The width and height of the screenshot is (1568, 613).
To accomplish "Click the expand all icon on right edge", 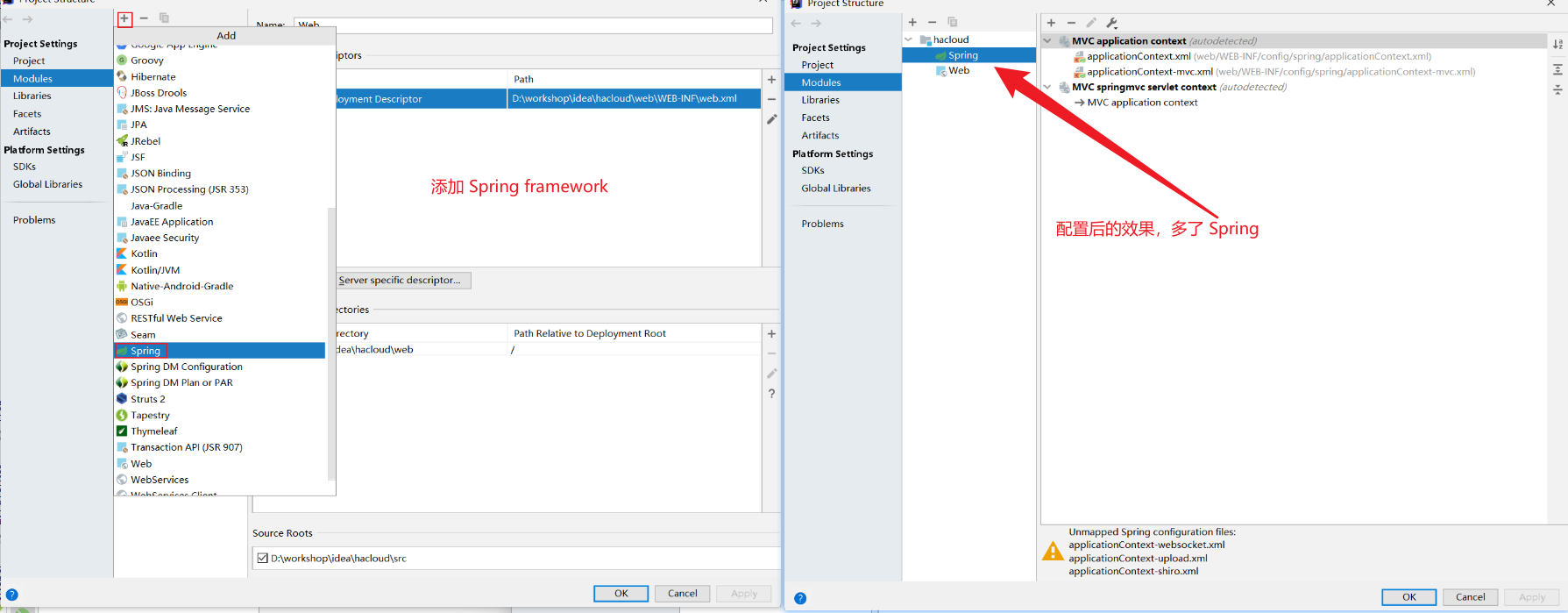I will pyautogui.click(x=1557, y=68).
